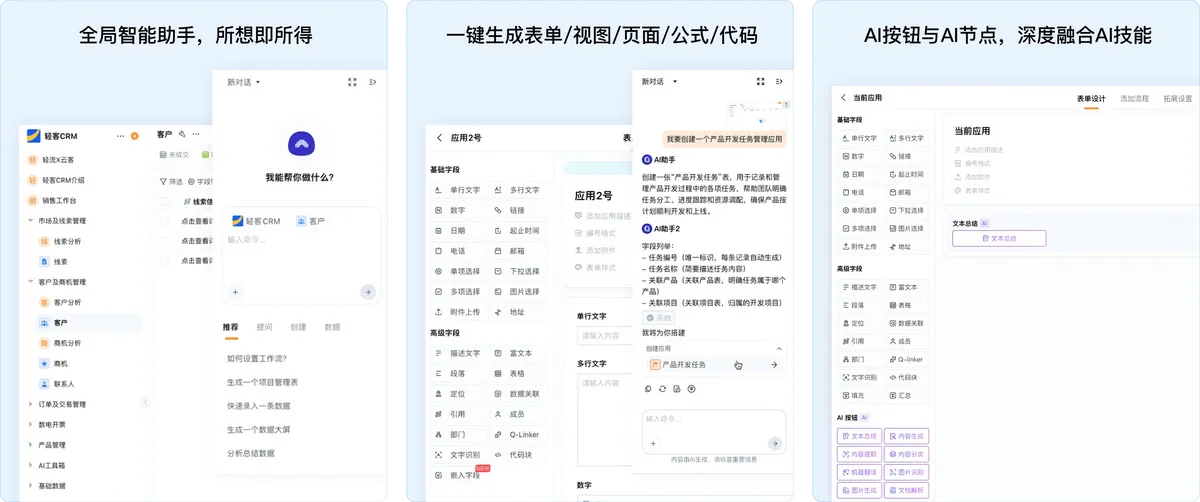Open the 添加流程 tab
This screenshot has width=1200, height=502.
(x=1134, y=99)
